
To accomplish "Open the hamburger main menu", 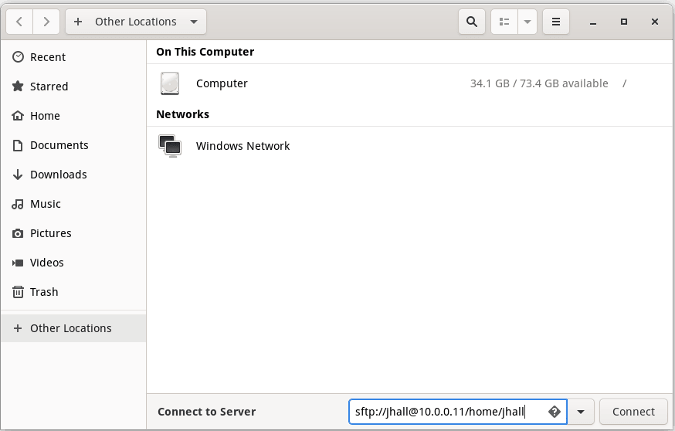I will click(556, 21).
